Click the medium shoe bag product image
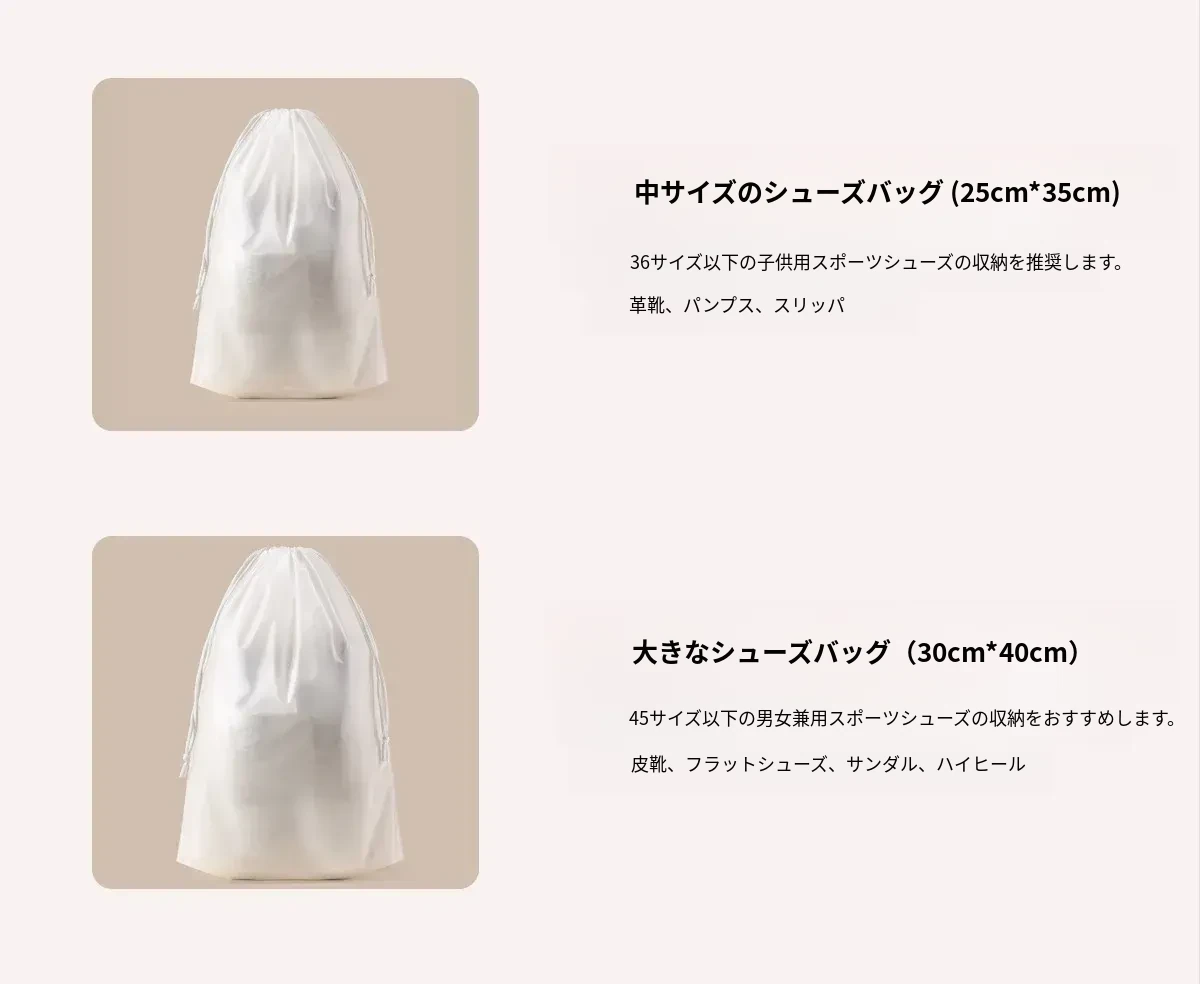Image resolution: width=1200 pixels, height=984 pixels. point(285,255)
